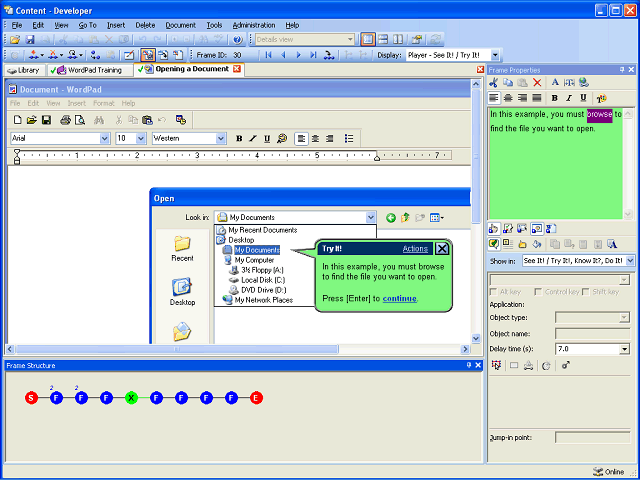Open the Display player mode dropdown
The height and width of the screenshot is (480, 640).
(495, 55)
